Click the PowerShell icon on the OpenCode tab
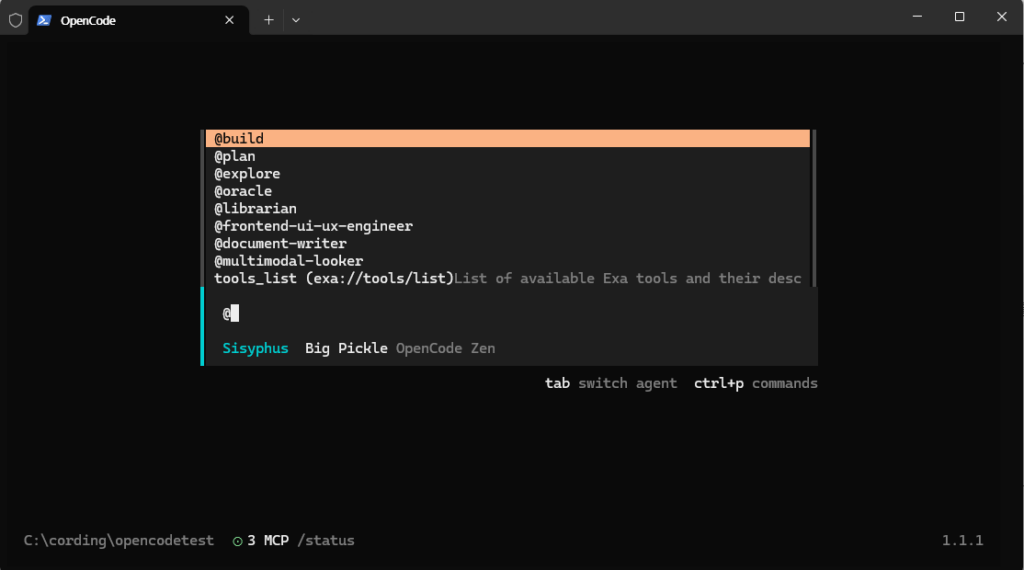Screen dimensions: 1024x570 [x=45, y=20]
